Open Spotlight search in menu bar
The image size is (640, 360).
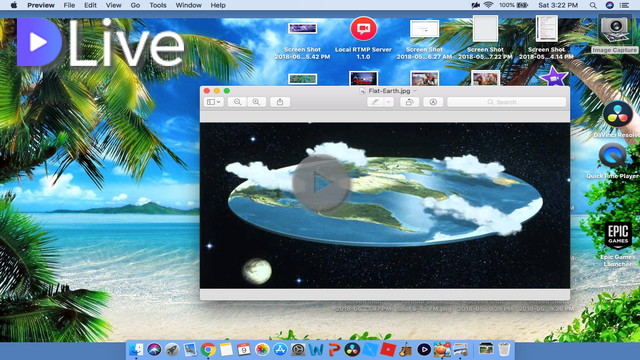pos(593,5)
